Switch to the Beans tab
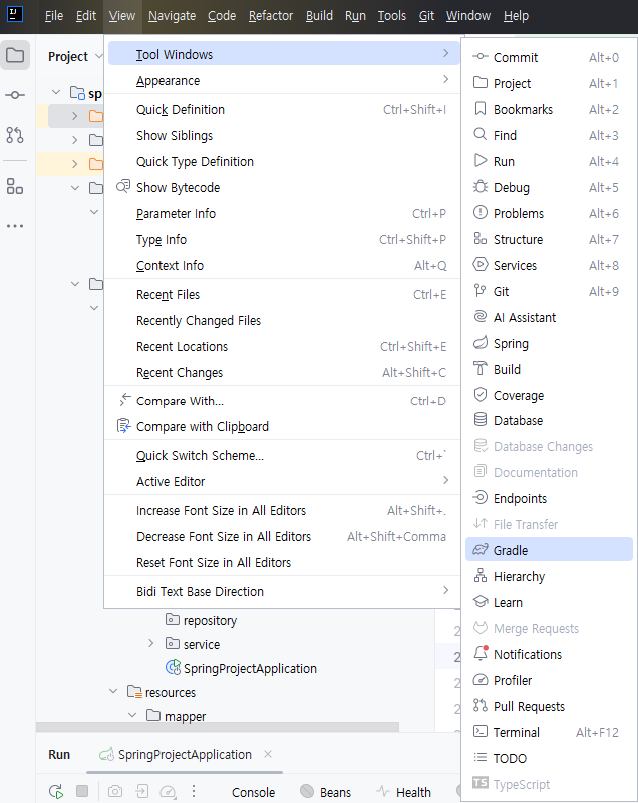The height and width of the screenshot is (803, 638). coord(326,792)
